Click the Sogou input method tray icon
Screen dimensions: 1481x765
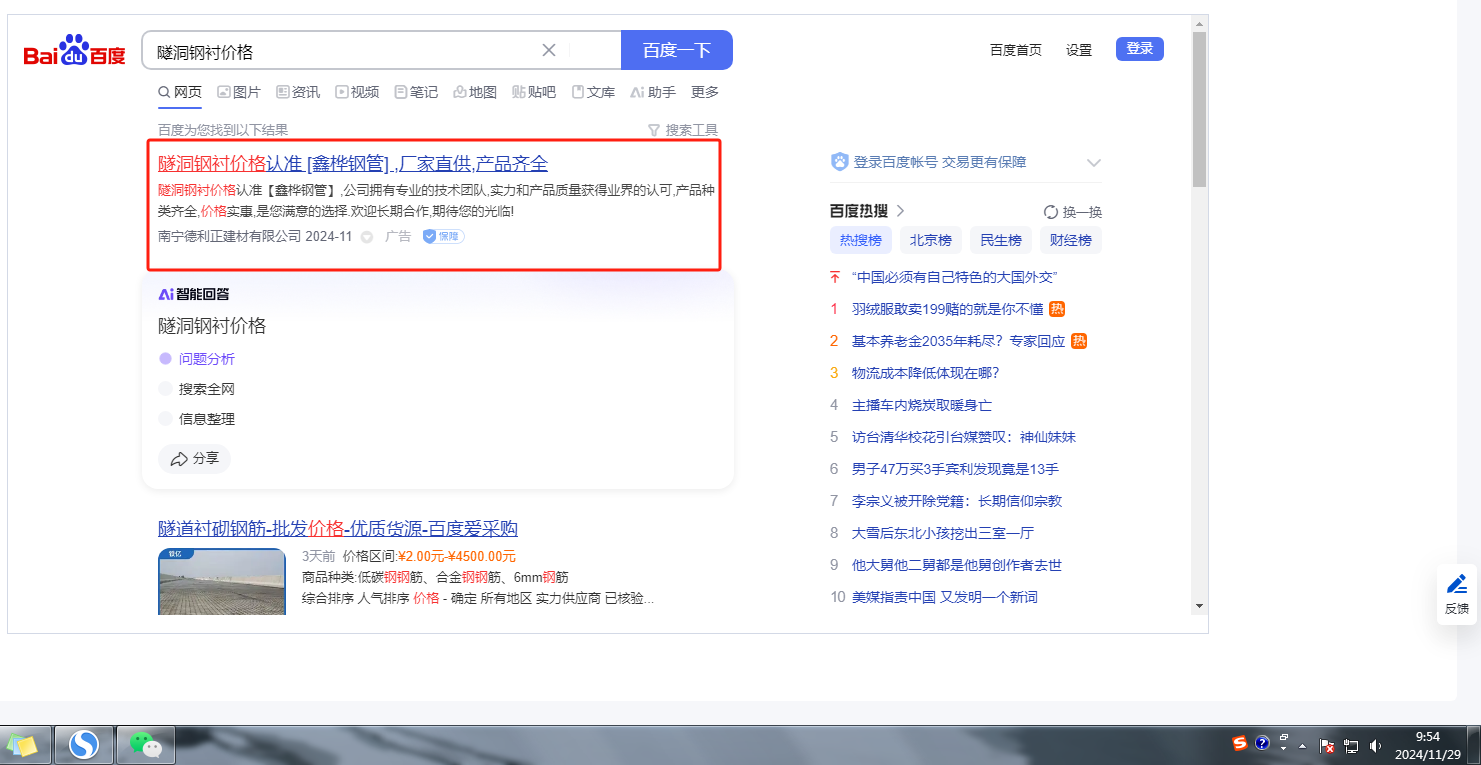click(x=1240, y=743)
